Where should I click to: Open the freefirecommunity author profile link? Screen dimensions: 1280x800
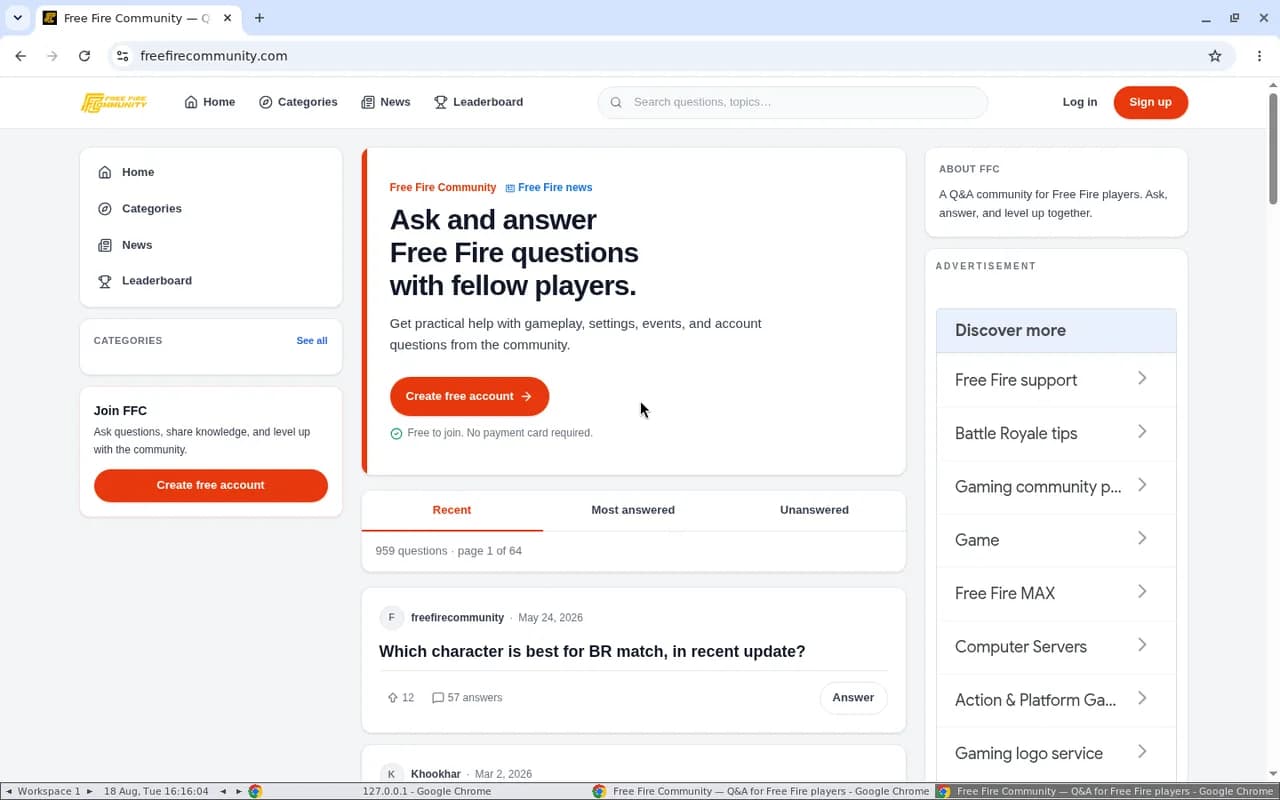[457, 618]
